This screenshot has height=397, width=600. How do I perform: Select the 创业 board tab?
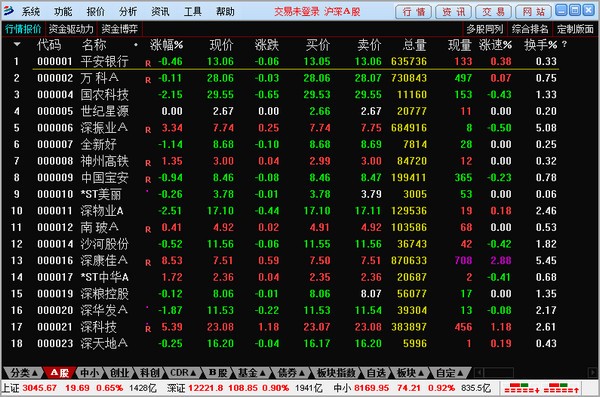coord(119,372)
